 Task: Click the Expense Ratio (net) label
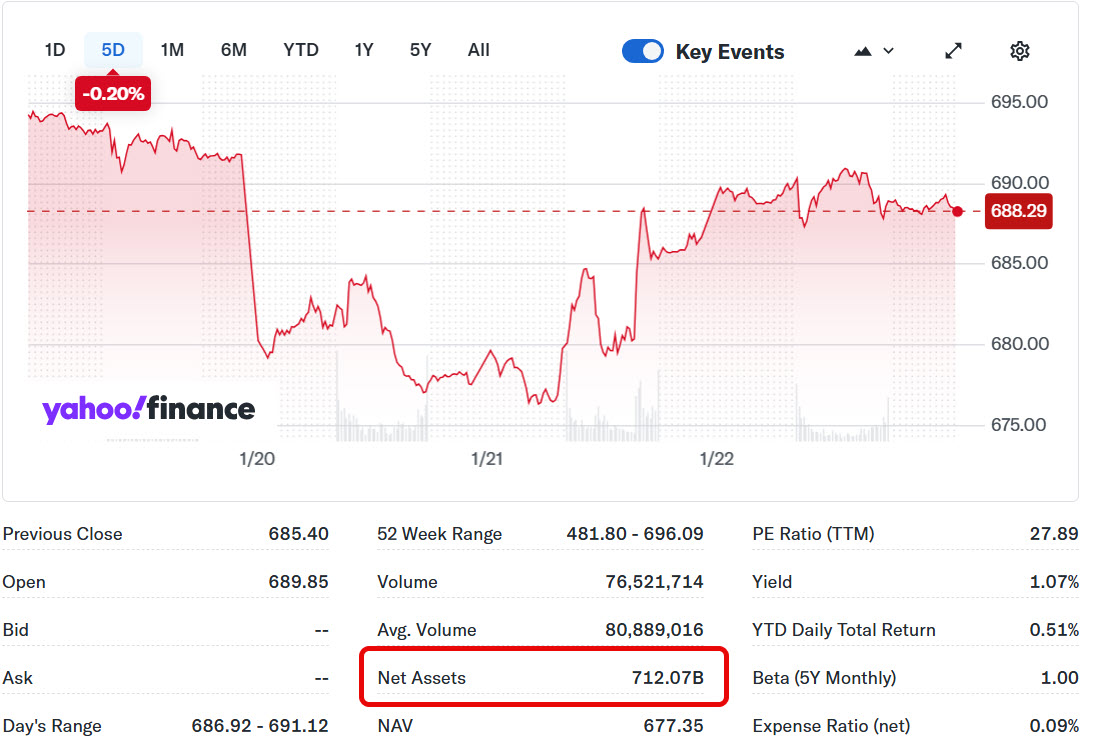[829, 726]
